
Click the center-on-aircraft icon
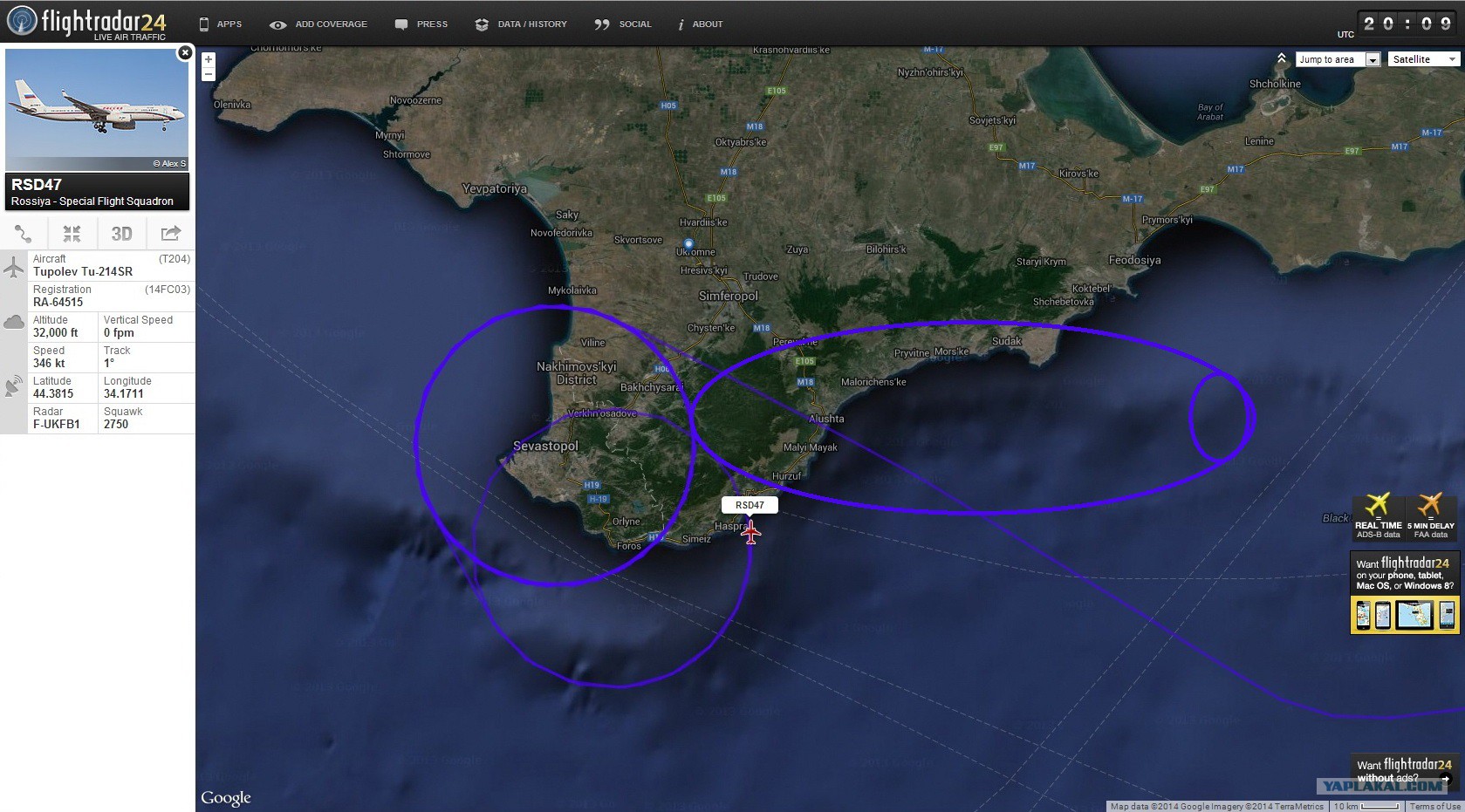click(x=72, y=234)
